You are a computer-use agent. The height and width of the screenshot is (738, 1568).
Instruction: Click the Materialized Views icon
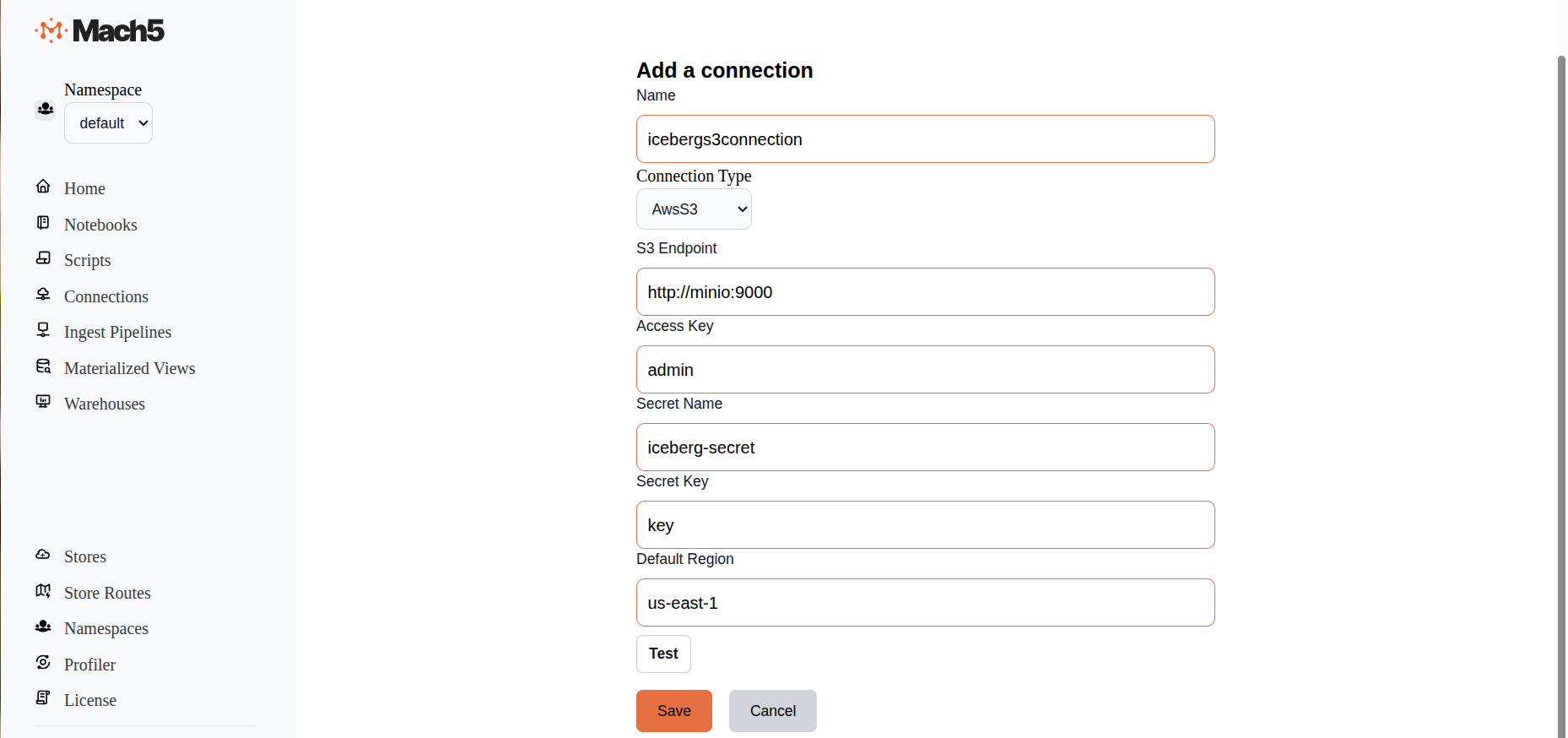click(43, 366)
